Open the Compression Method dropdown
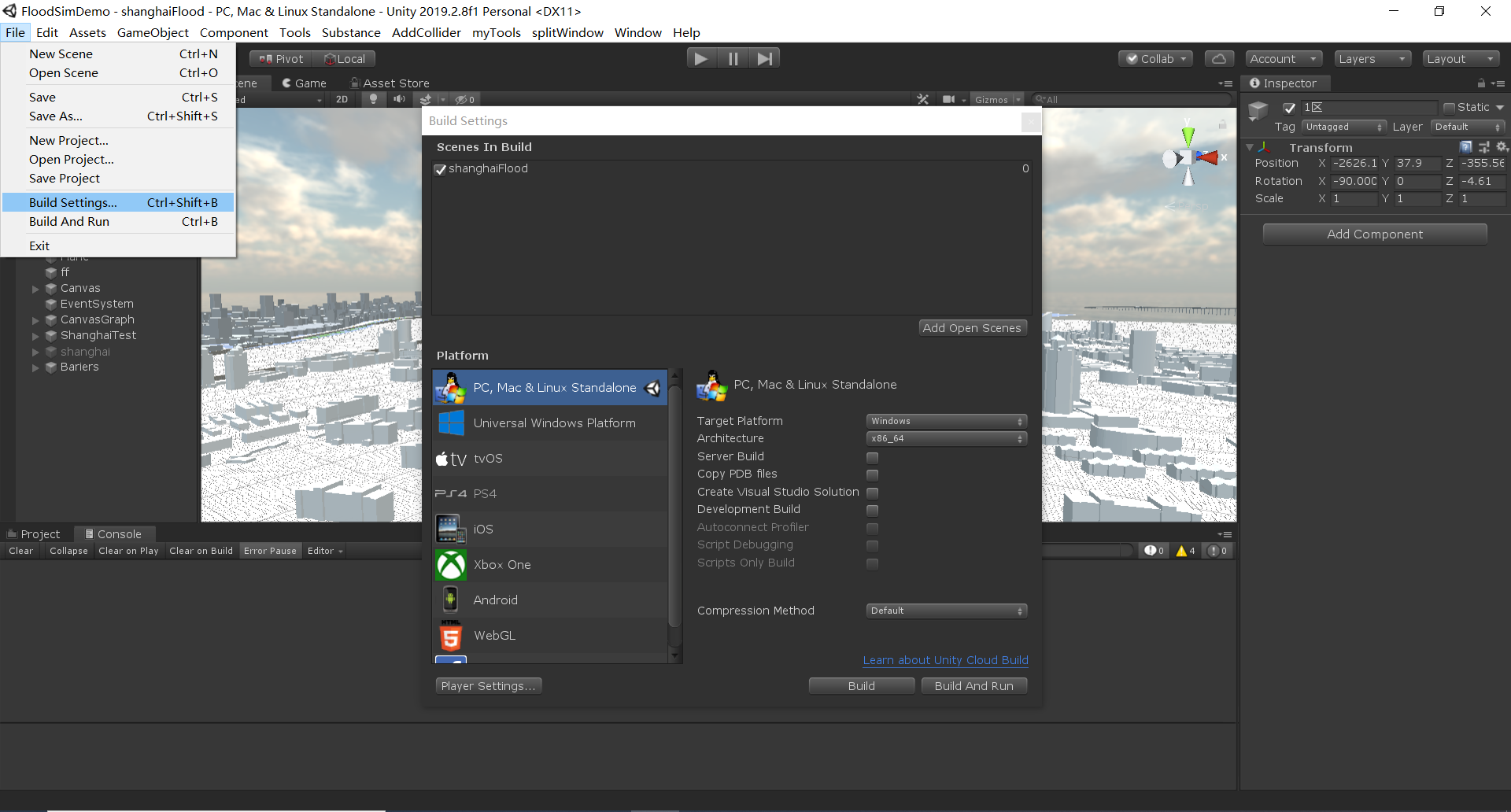Viewport: 1511px width, 812px height. (947, 611)
